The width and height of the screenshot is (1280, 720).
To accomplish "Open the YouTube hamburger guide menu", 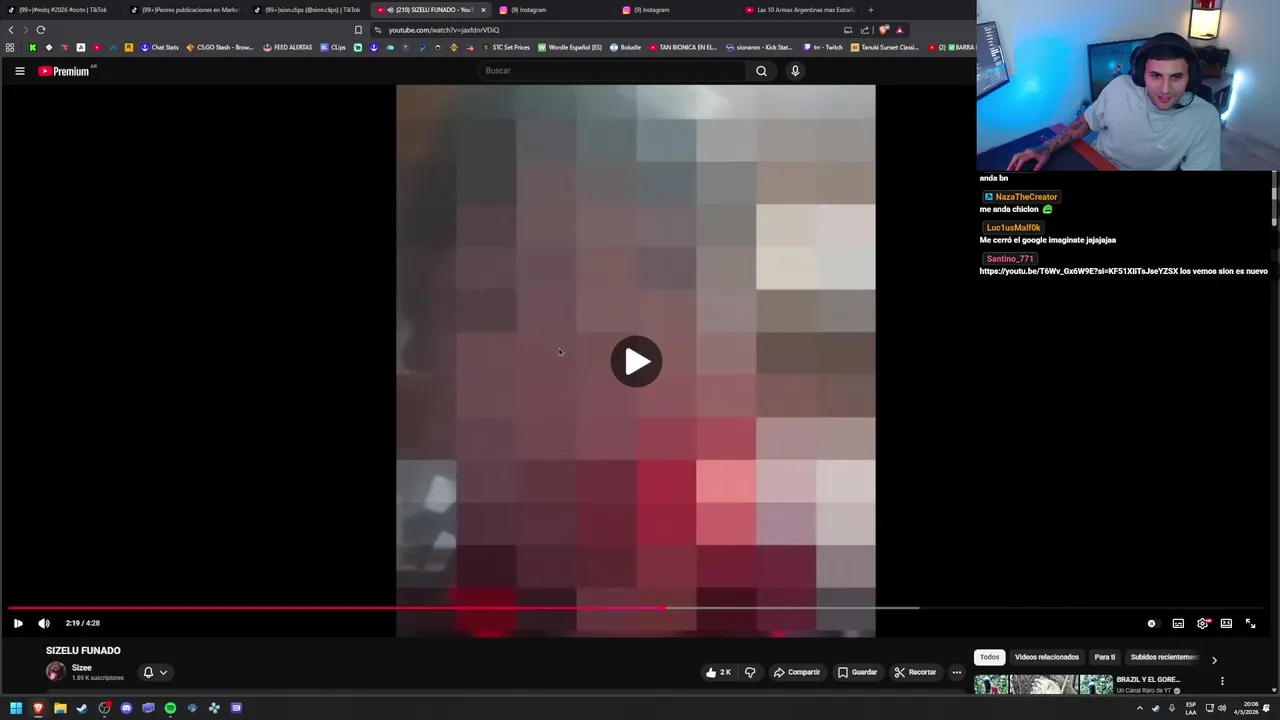I will (x=19, y=71).
